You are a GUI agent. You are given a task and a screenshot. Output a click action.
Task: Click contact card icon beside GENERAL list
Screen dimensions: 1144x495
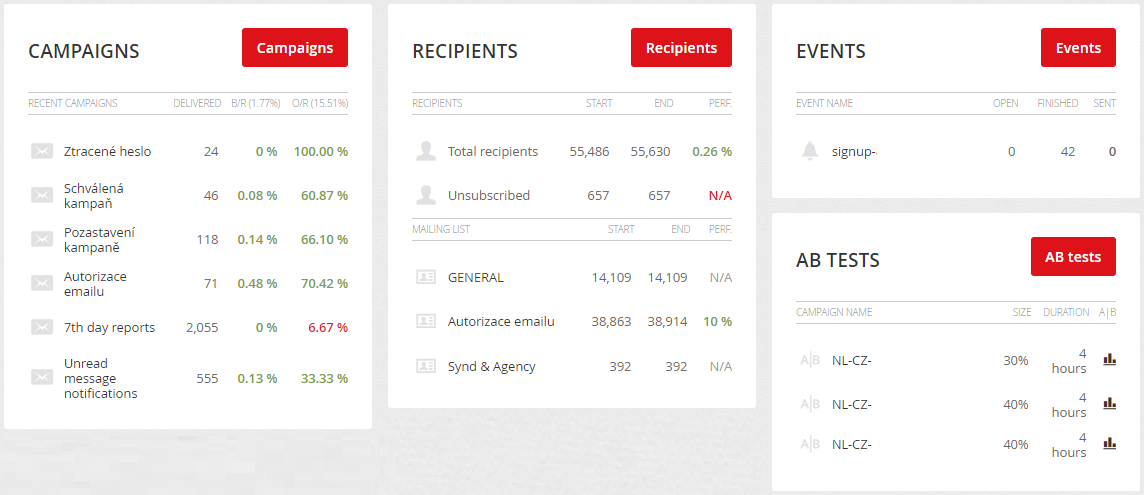click(426, 277)
